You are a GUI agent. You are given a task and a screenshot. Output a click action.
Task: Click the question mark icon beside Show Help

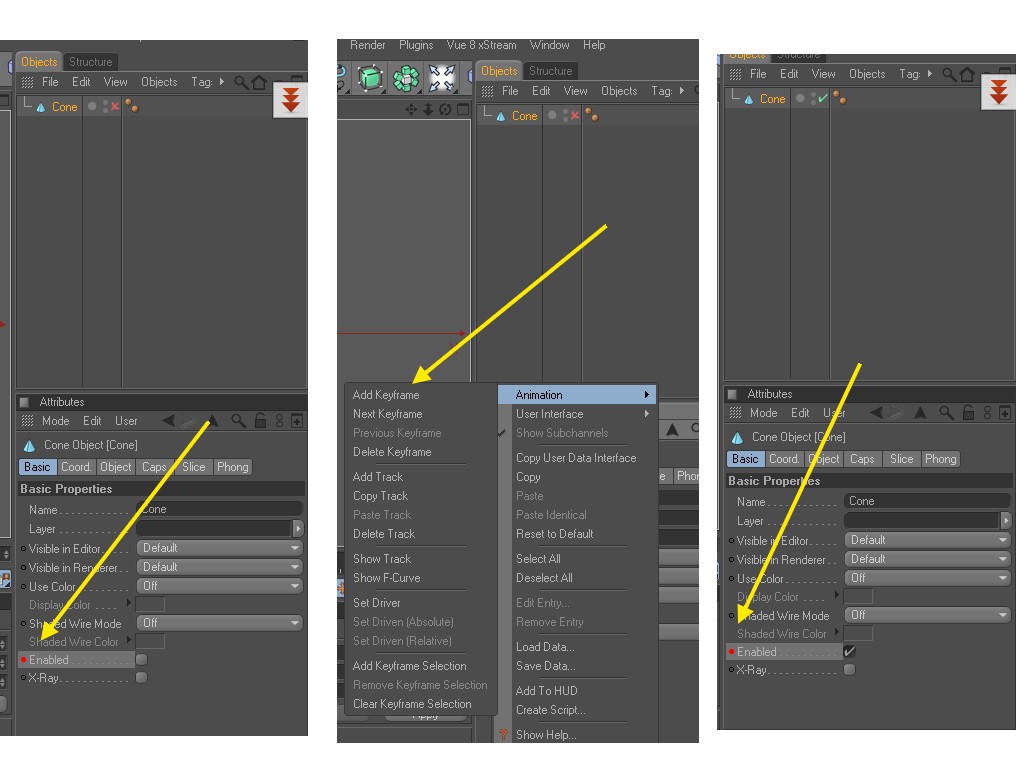(504, 735)
